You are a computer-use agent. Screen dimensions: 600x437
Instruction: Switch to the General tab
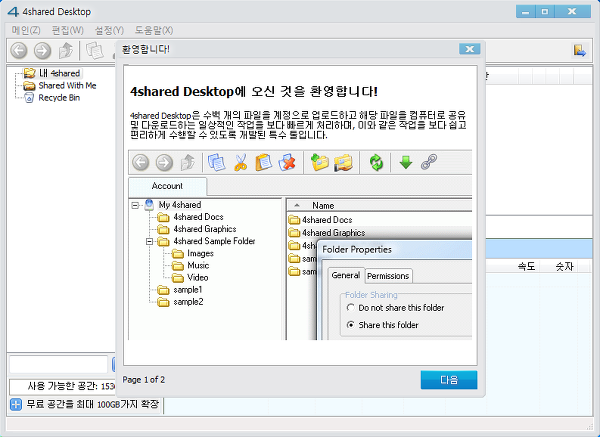point(346,275)
